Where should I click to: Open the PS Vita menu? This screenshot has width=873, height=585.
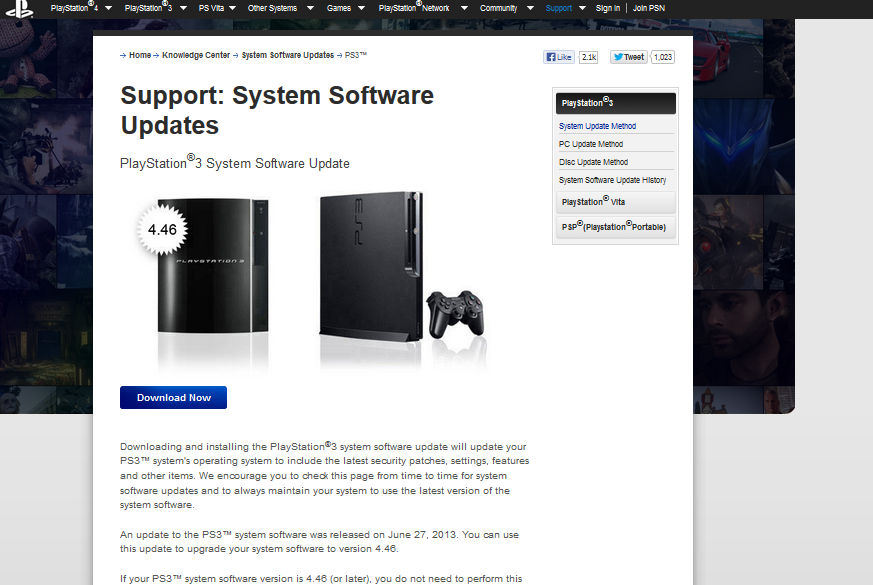211,8
